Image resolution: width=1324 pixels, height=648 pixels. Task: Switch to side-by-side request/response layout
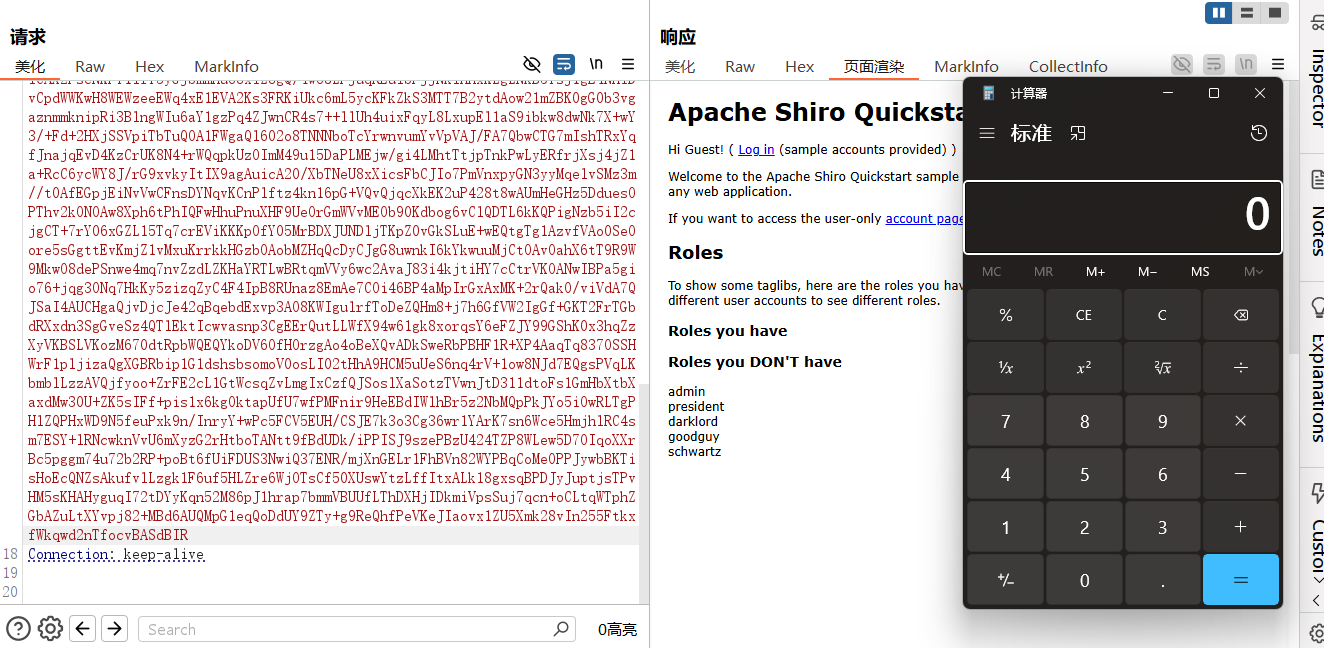(1219, 13)
